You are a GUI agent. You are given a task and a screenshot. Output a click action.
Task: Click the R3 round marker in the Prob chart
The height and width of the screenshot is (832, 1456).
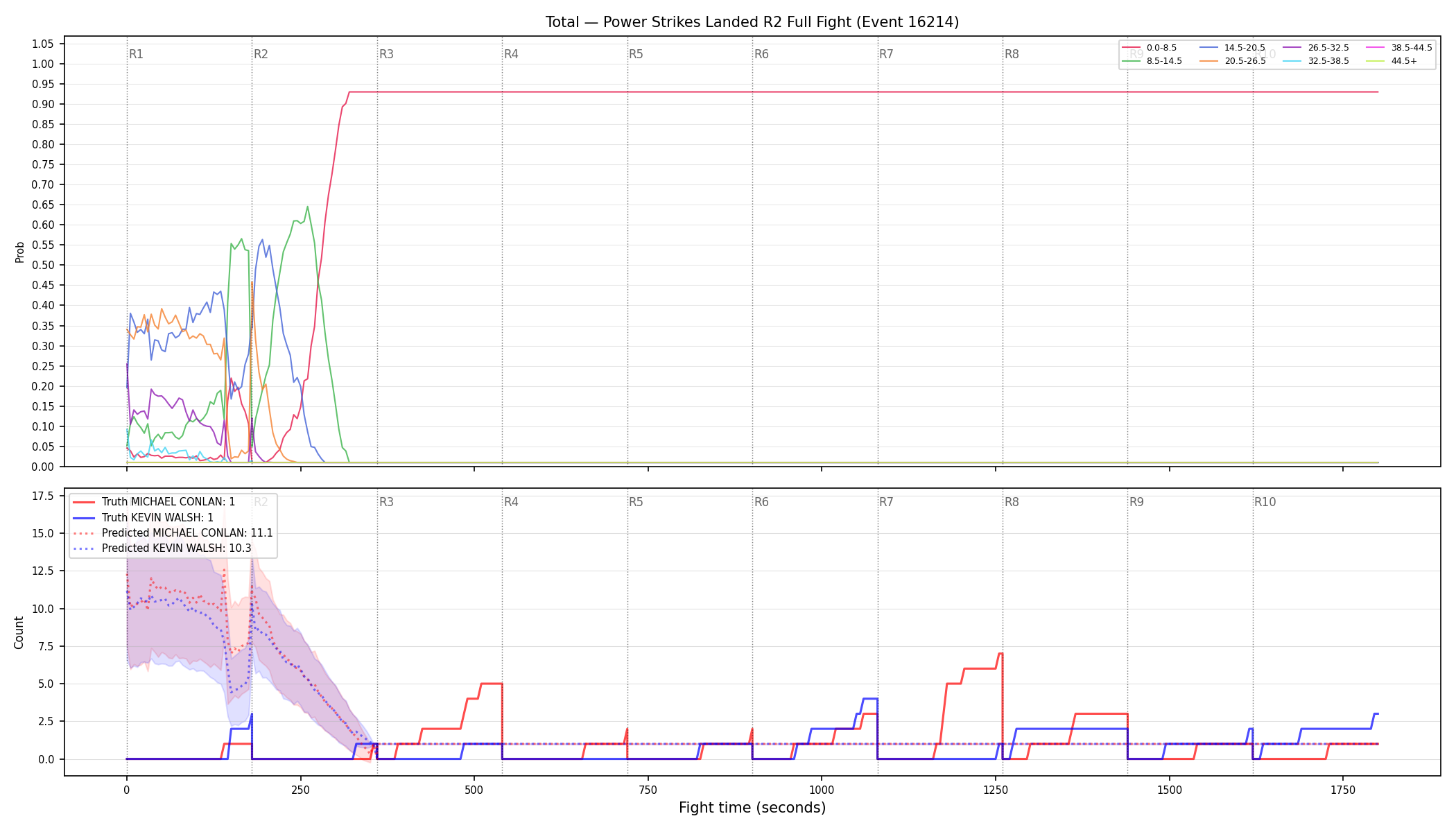tap(386, 54)
